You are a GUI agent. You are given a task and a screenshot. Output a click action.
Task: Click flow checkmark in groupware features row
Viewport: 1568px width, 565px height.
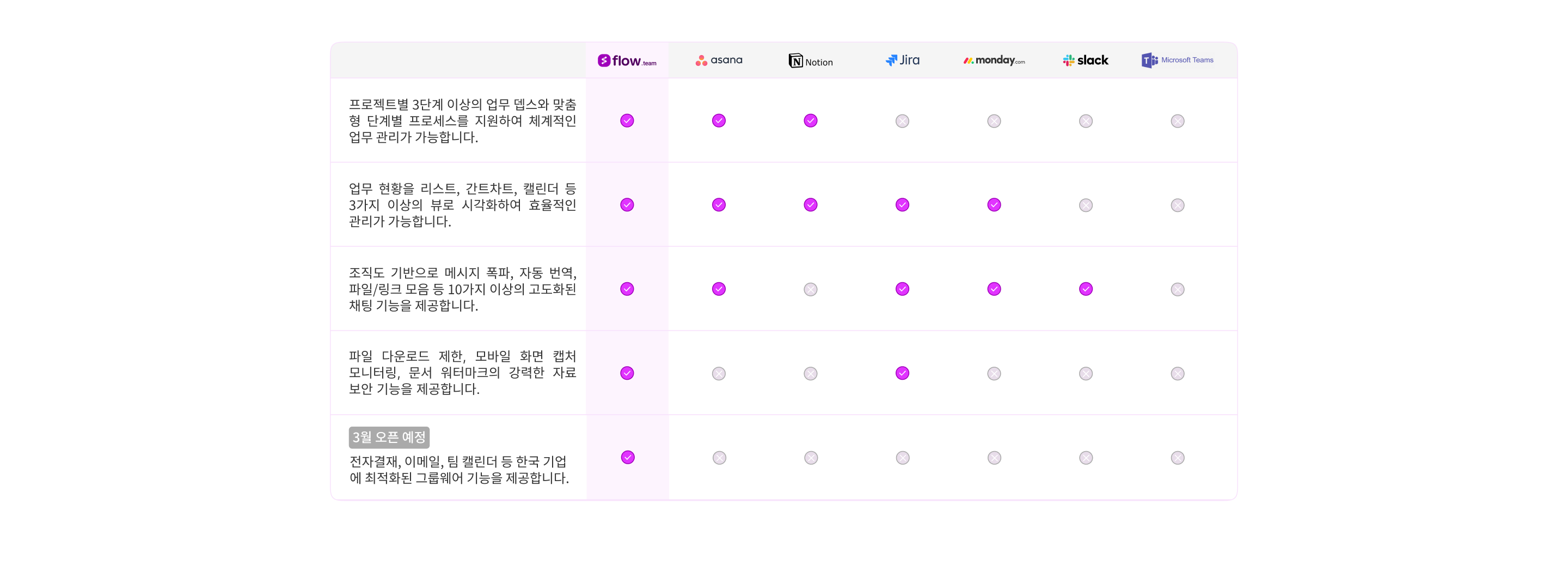[628, 457]
